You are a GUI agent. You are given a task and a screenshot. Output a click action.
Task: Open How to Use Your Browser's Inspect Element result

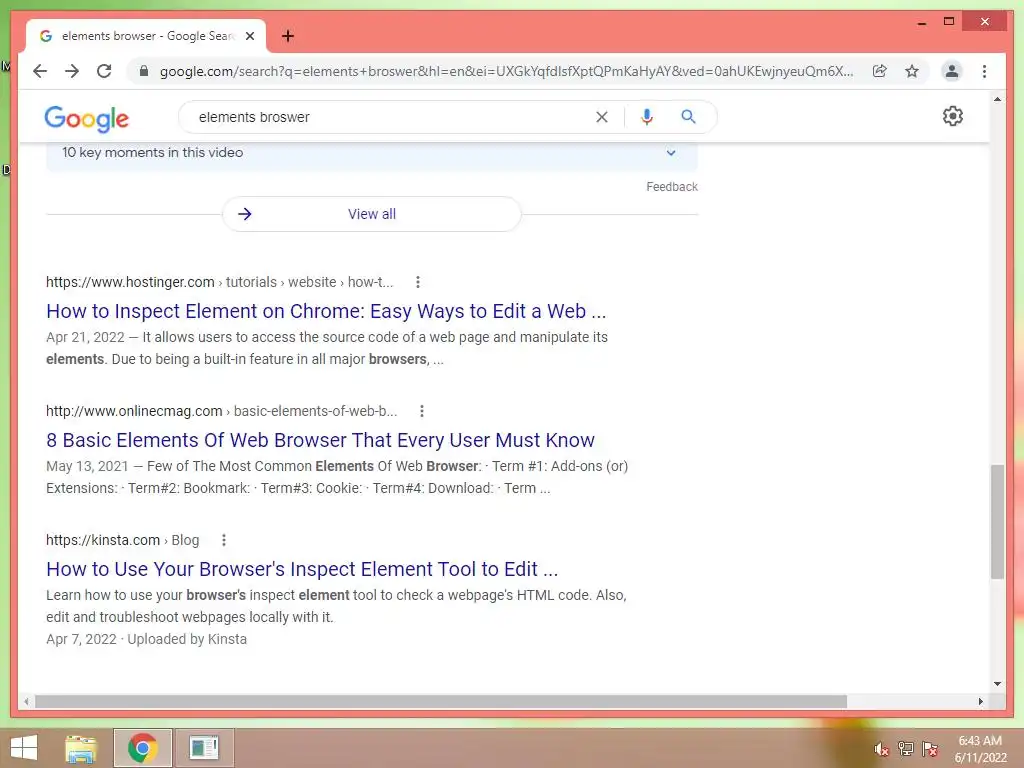point(302,569)
